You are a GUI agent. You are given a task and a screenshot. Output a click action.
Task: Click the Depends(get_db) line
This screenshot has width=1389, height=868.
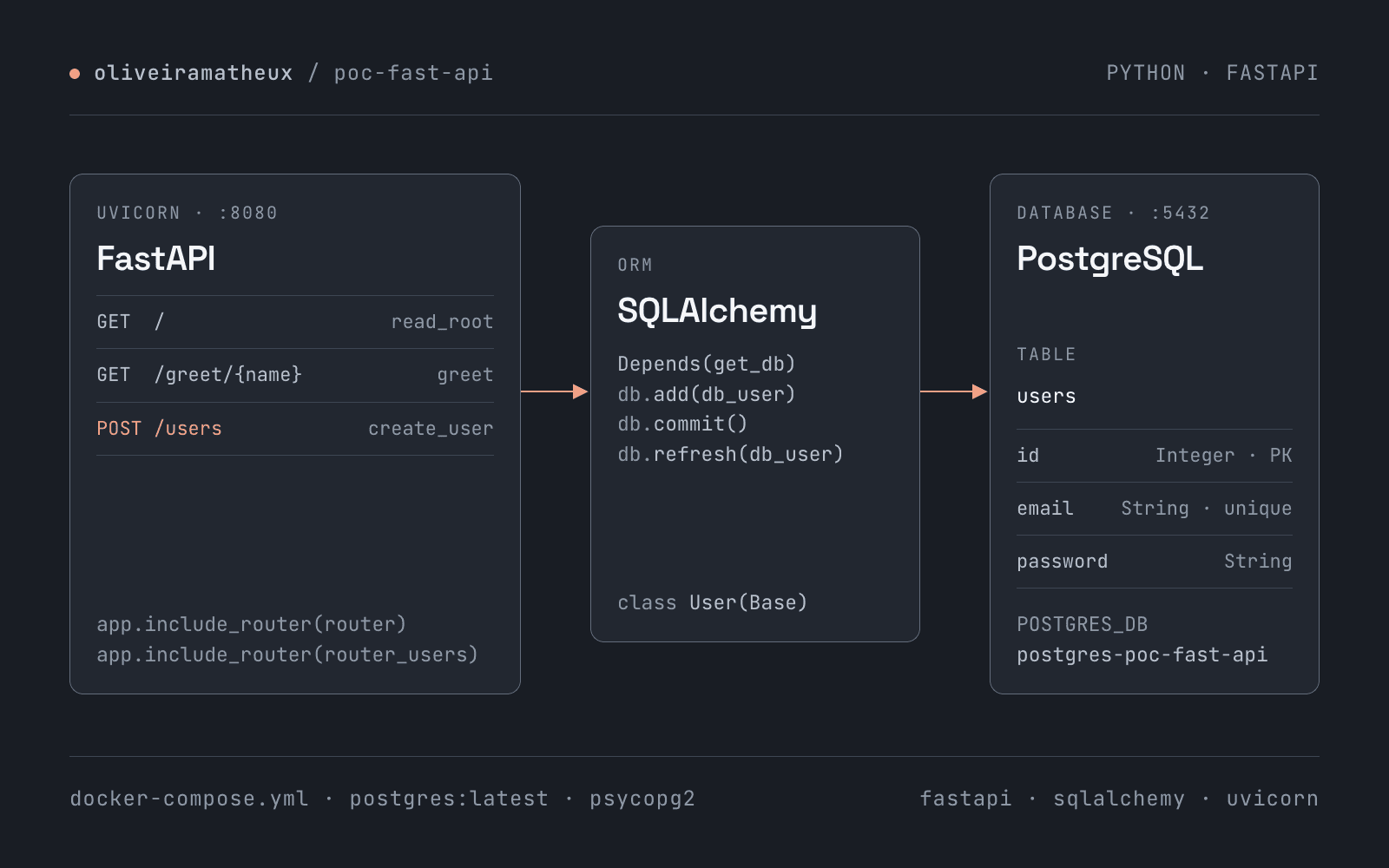tap(707, 364)
